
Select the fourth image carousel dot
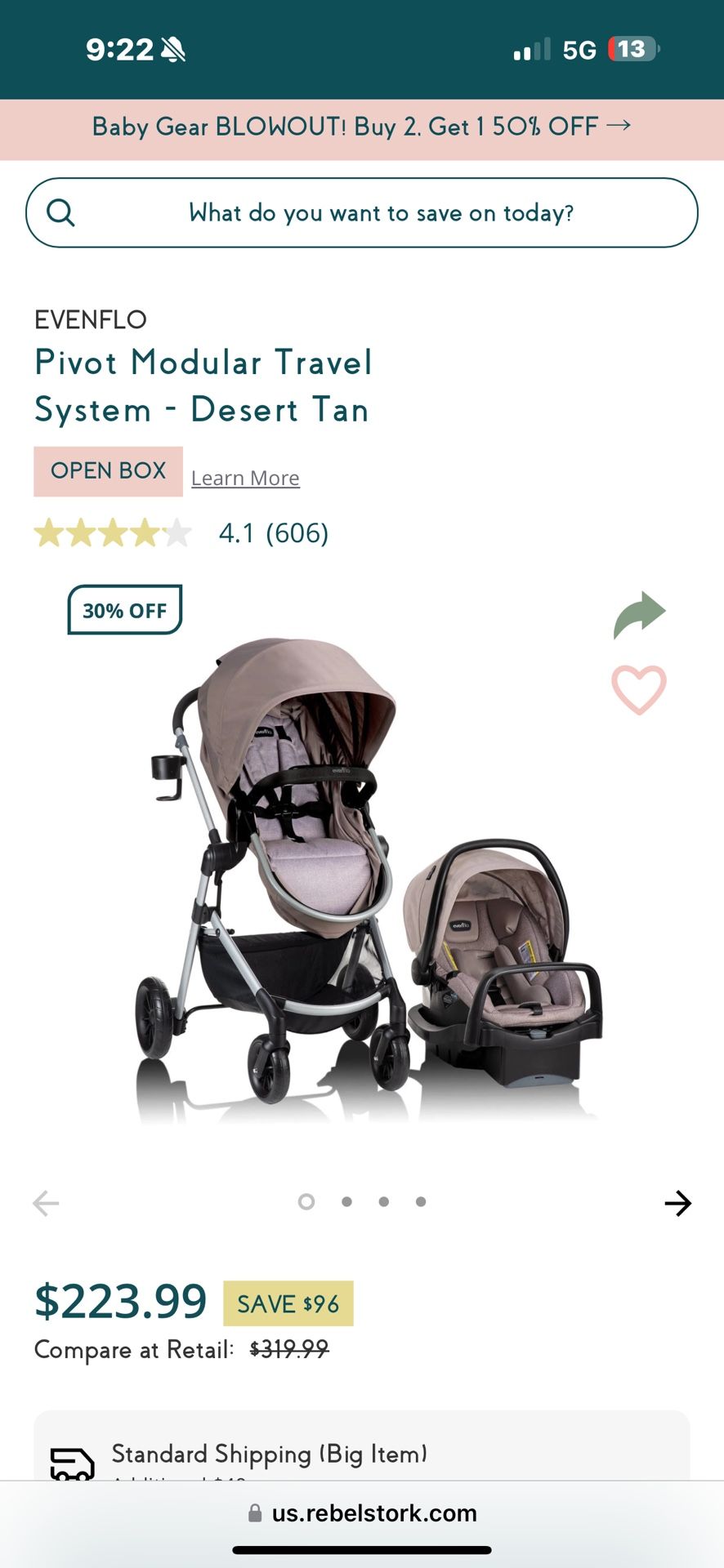421,1201
